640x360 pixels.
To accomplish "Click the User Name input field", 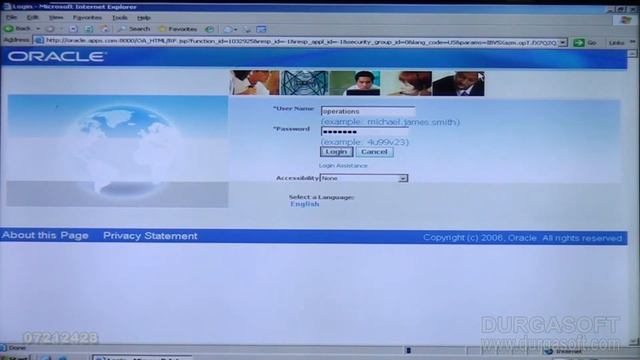I will 368,111.
